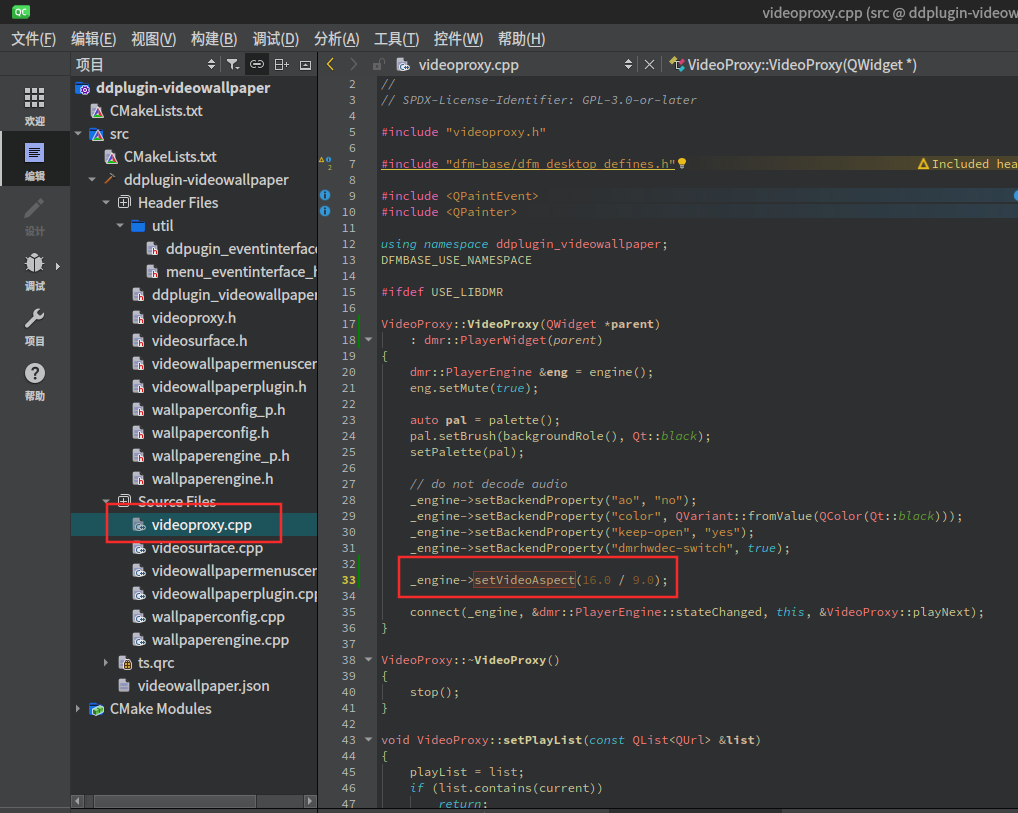1018x813 pixels.
Task: Expand the ts.qrc resource node
Action: click(x=106, y=662)
